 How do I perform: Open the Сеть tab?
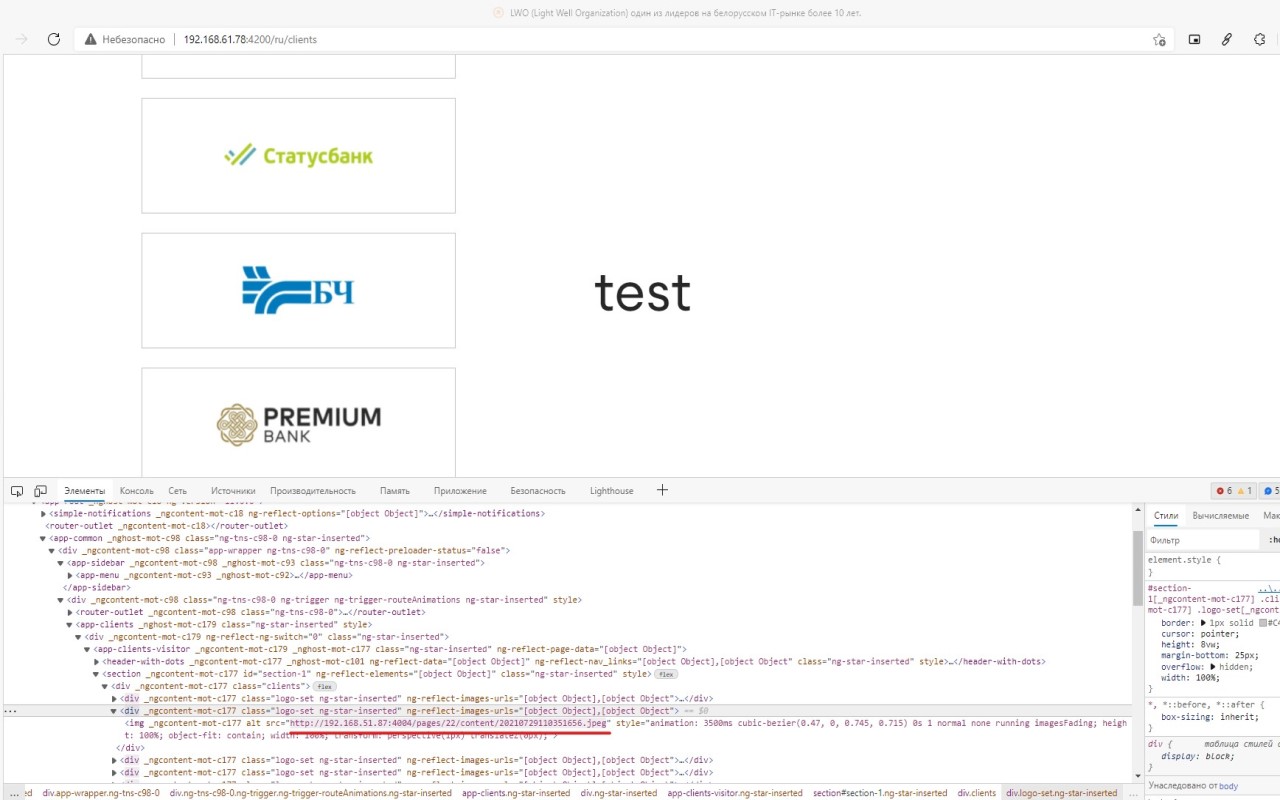pos(177,491)
